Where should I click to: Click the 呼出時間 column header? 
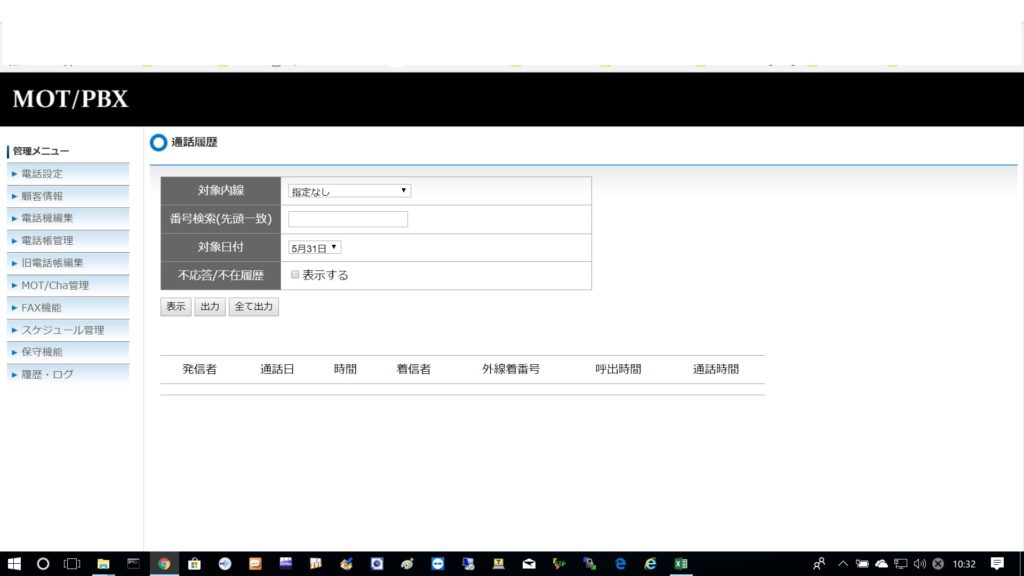coord(618,369)
